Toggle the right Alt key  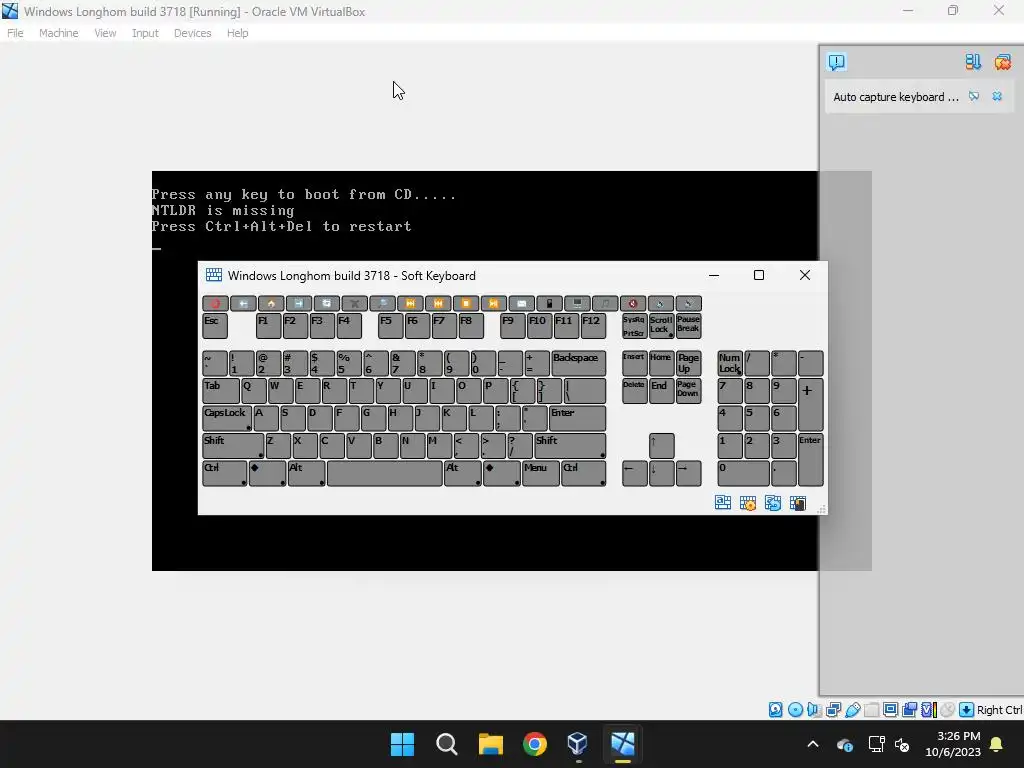pyautogui.click(x=462, y=473)
